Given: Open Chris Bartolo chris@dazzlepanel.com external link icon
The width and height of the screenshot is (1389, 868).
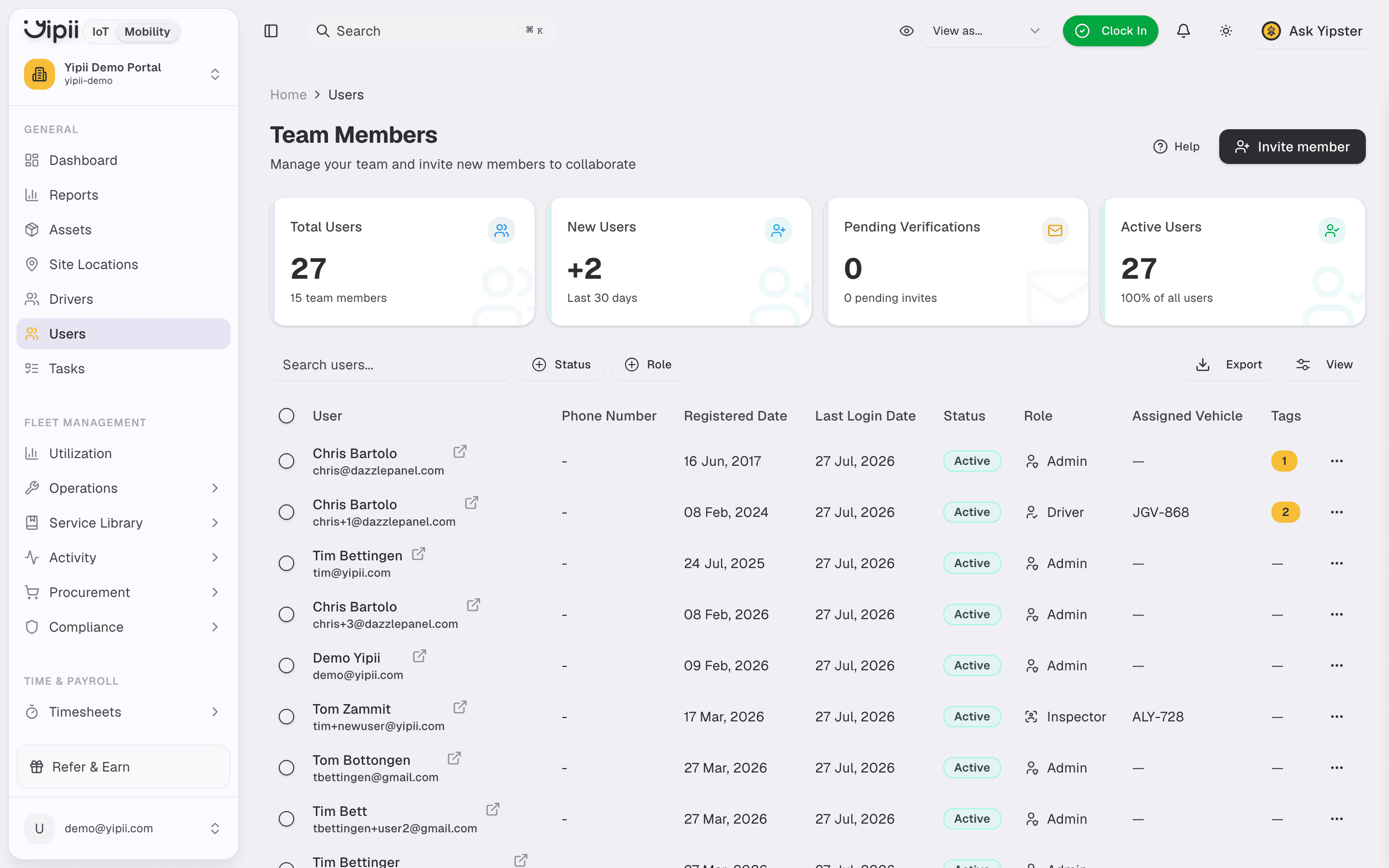Looking at the screenshot, I should (x=460, y=451).
